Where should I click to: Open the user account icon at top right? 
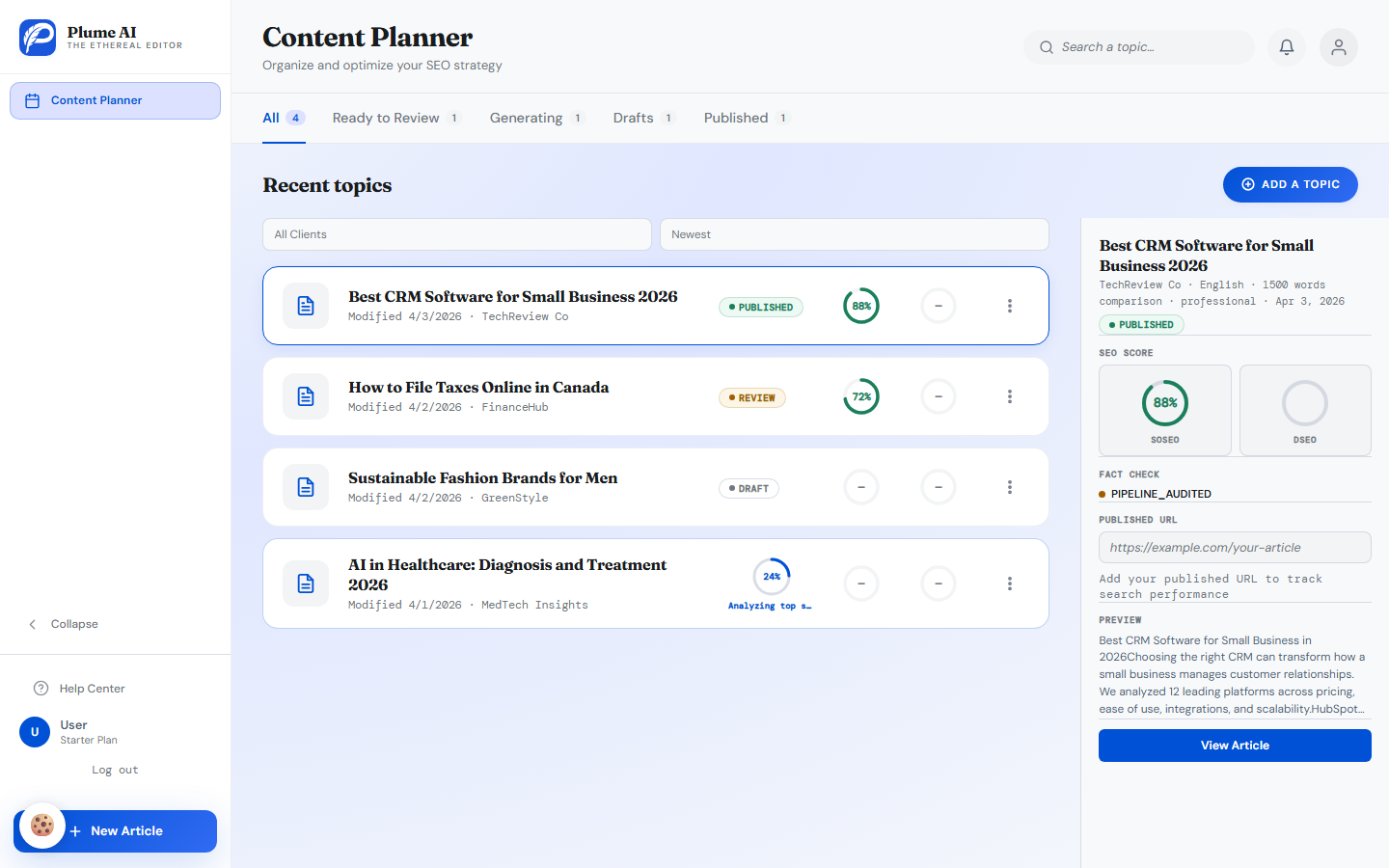click(x=1338, y=46)
